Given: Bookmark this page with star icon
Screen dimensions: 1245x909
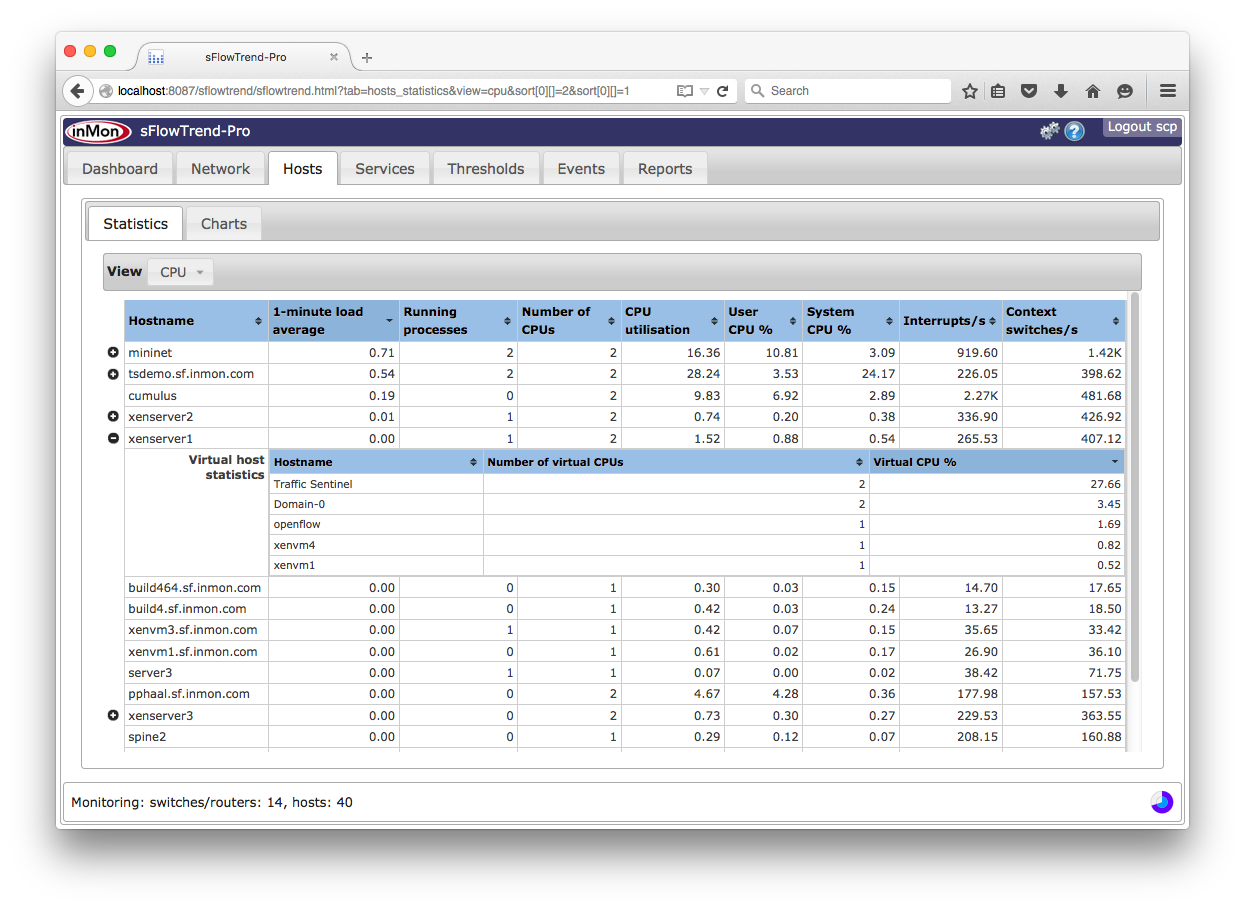Looking at the screenshot, I should tap(969, 91).
